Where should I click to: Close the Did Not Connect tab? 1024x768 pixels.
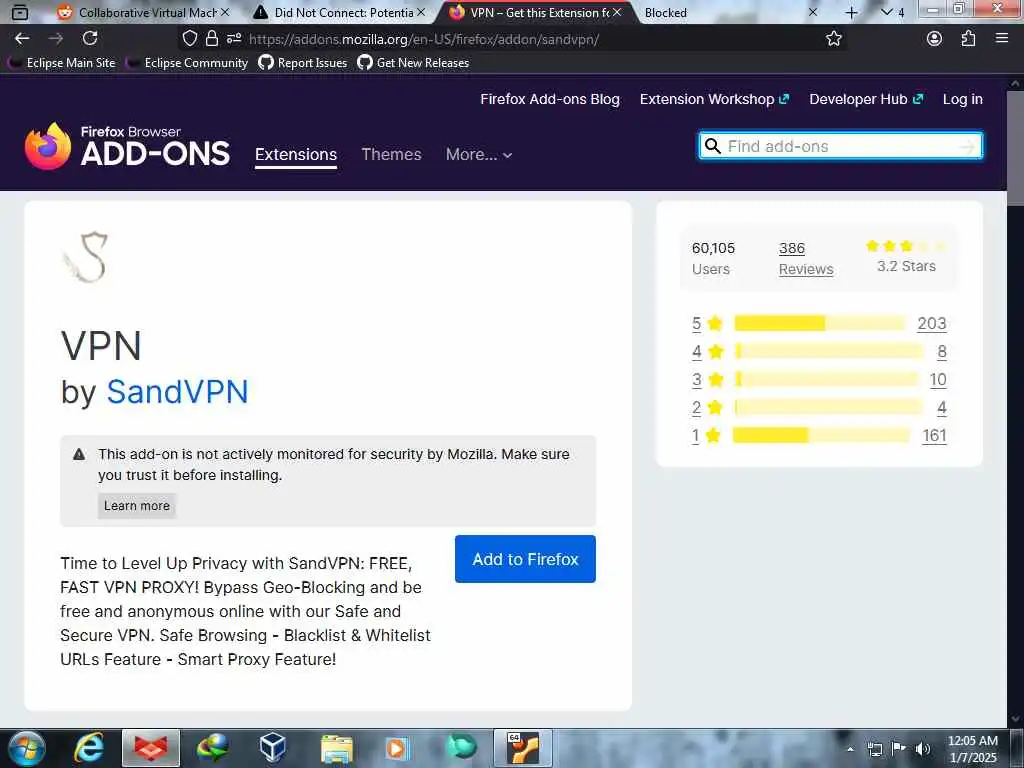point(421,12)
